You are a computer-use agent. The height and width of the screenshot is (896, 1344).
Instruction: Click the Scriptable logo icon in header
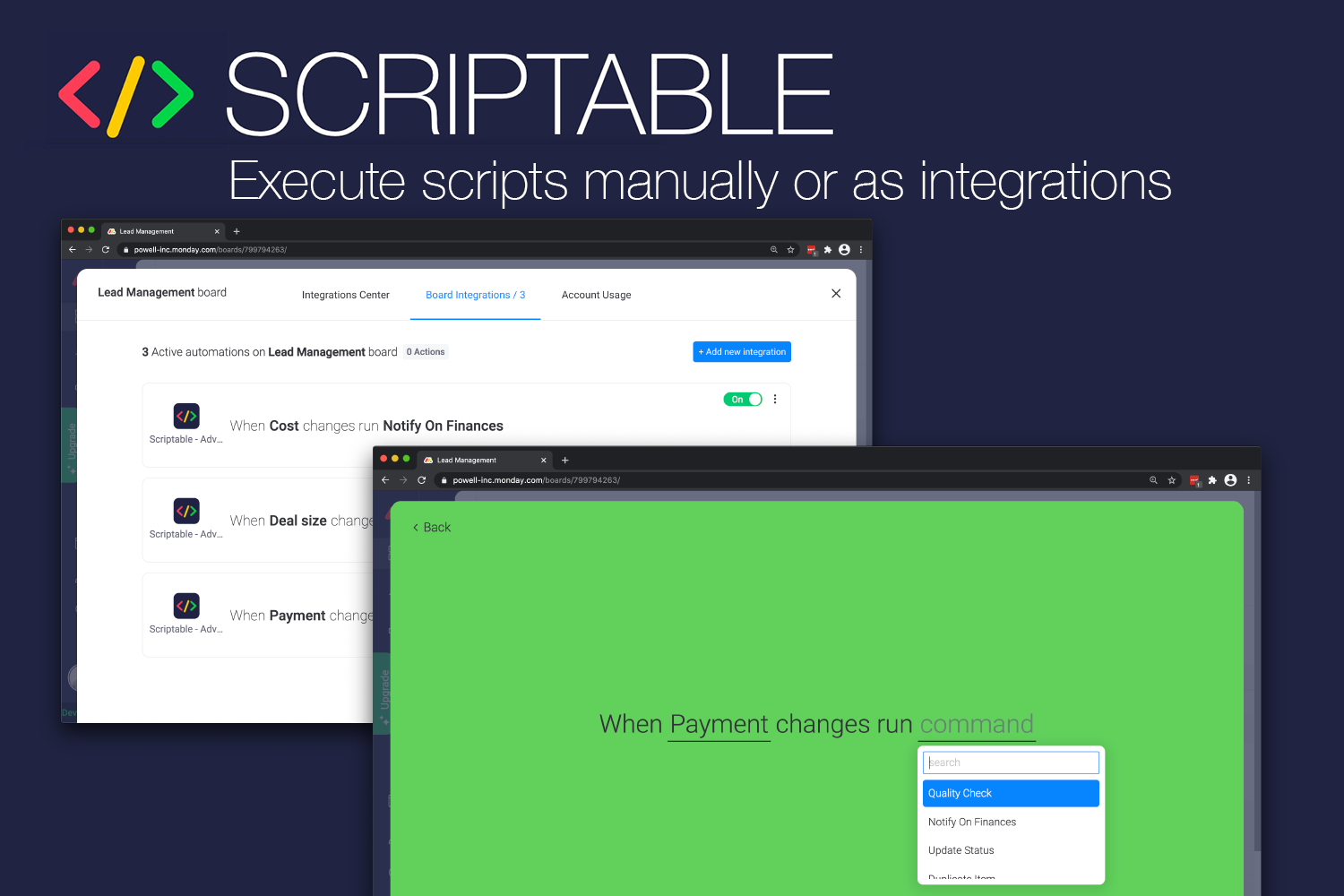click(126, 96)
